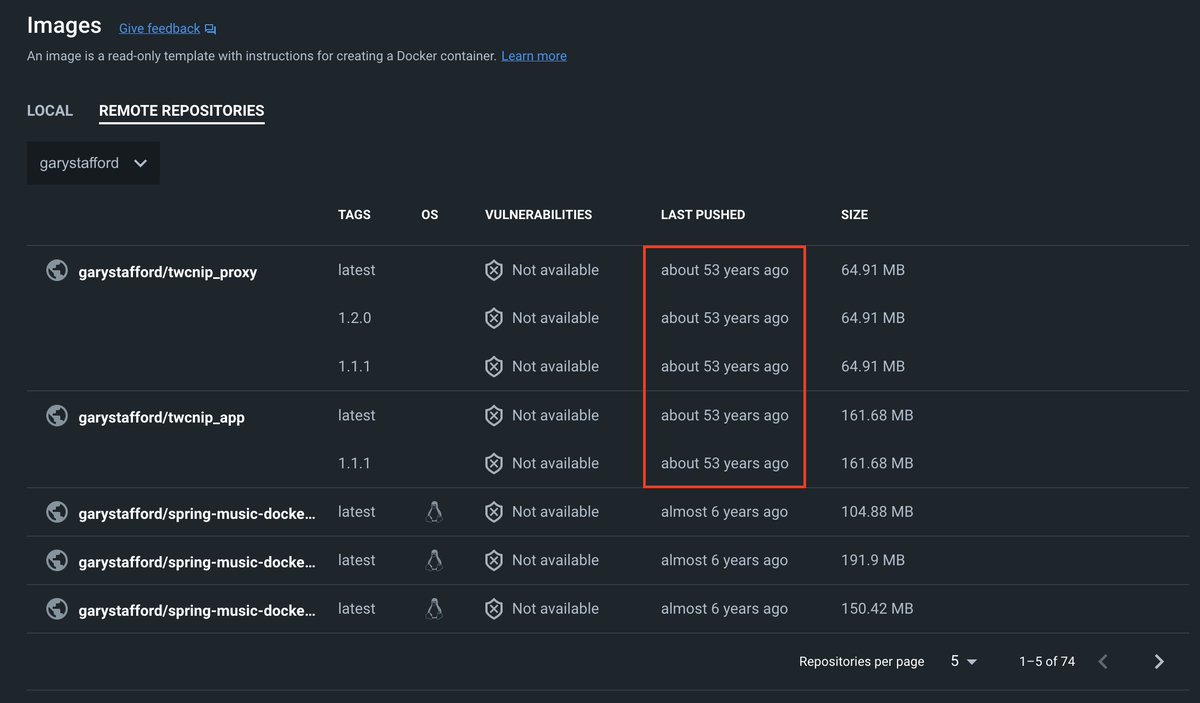Click vulnerability shield icon for twcnip_proxy 1.2.0
1200x703 pixels.
point(494,318)
